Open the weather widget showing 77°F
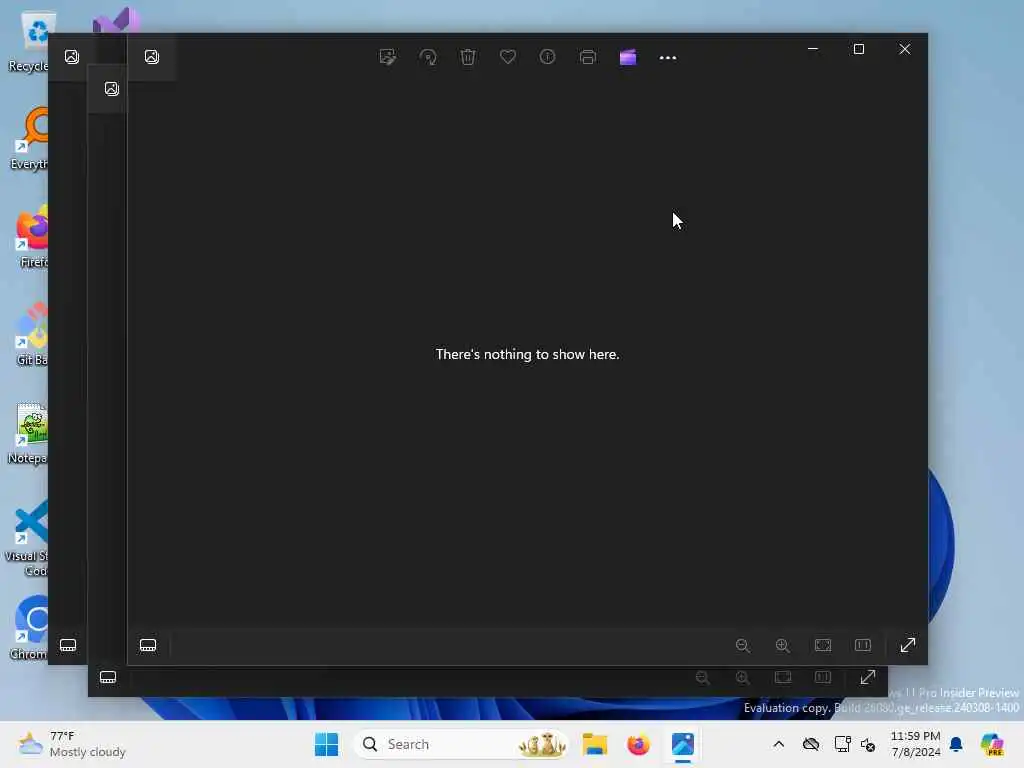Screen dimensions: 1024x768 (x=72, y=744)
